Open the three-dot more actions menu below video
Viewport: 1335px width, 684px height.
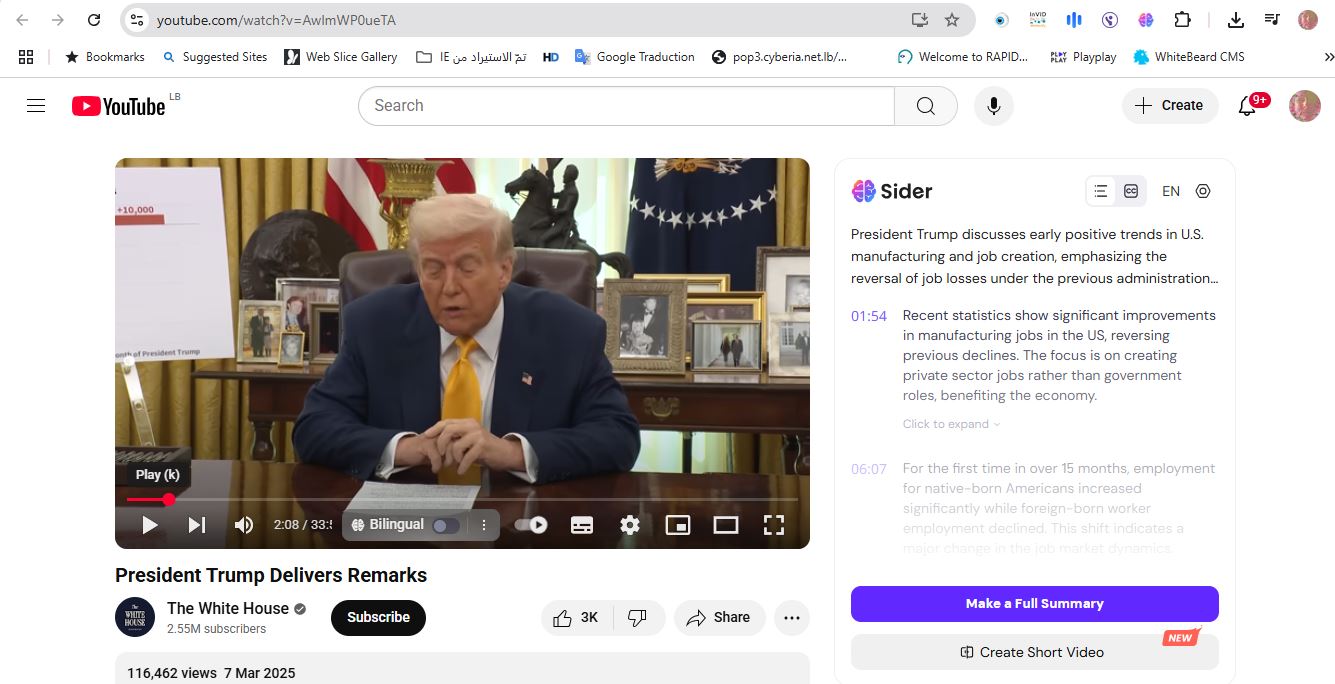pyautogui.click(x=791, y=618)
